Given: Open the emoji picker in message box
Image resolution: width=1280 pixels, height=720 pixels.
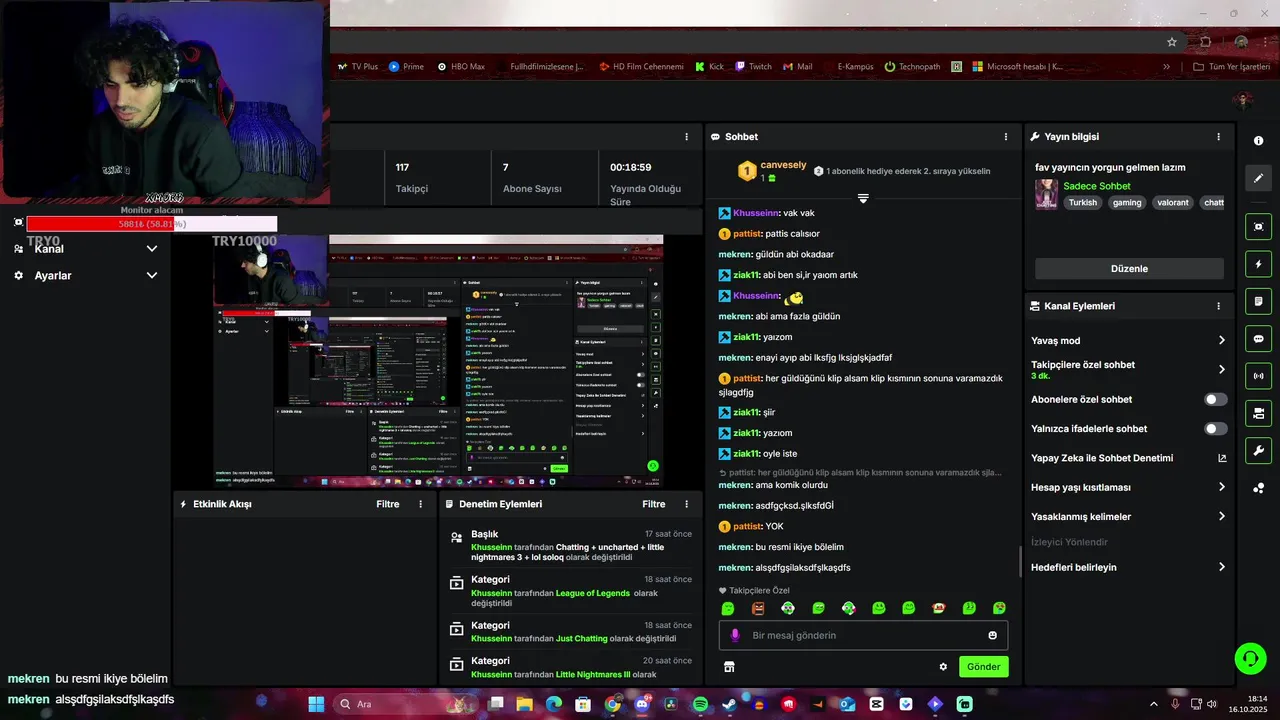Looking at the screenshot, I should [992, 635].
